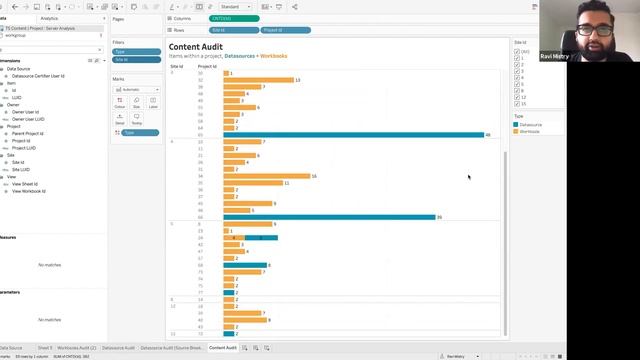Toggle Site Id filter checkbox 1
Image resolution: width=640 pixels, height=360 pixels.
(517, 58)
